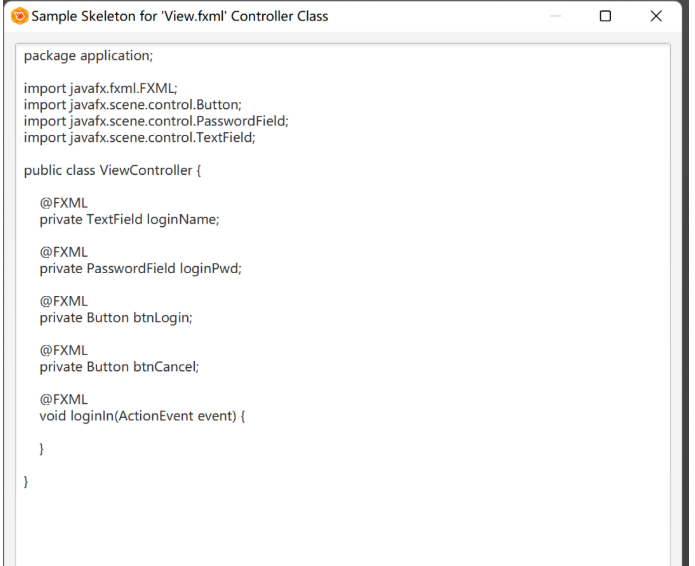The width and height of the screenshot is (695, 566).
Task: Click the 'private PasswordField loginPwd;' line
Action: 141,268
